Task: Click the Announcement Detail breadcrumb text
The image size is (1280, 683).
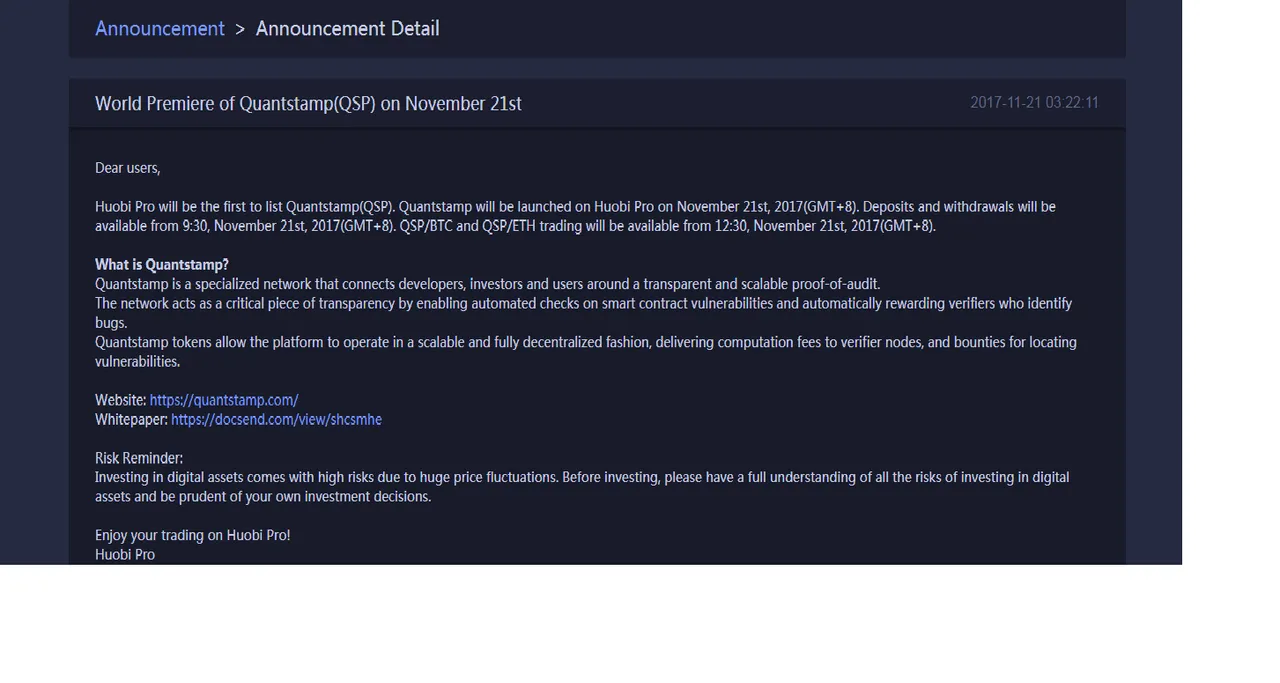Action: (x=347, y=29)
